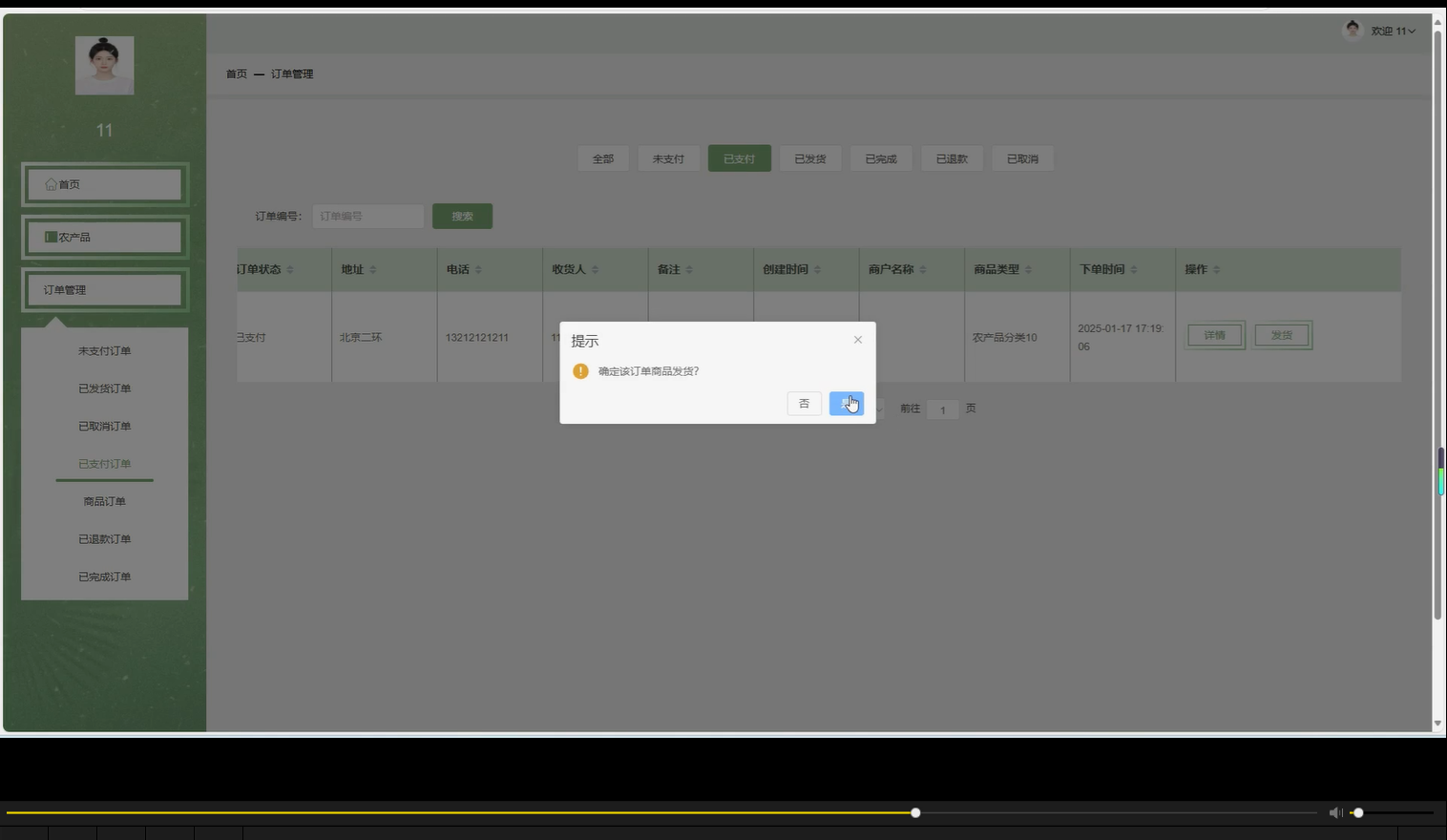Screen dimensions: 1447x840
Task: Switch to the 已退款 tab
Action: [952, 158]
